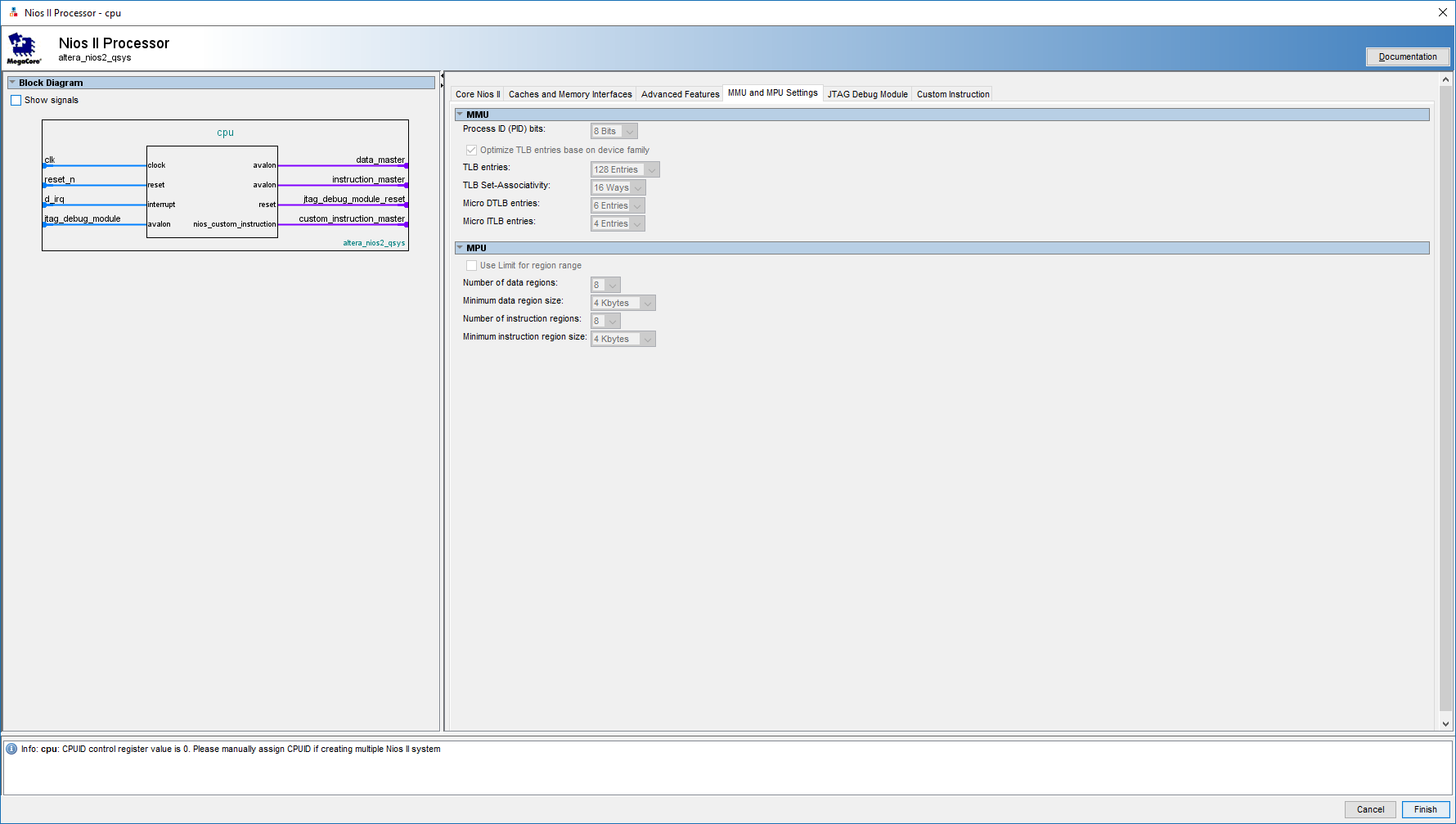
Task: Toggle Optimize TLB entries base on device family
Action: [x=471, y=150]
